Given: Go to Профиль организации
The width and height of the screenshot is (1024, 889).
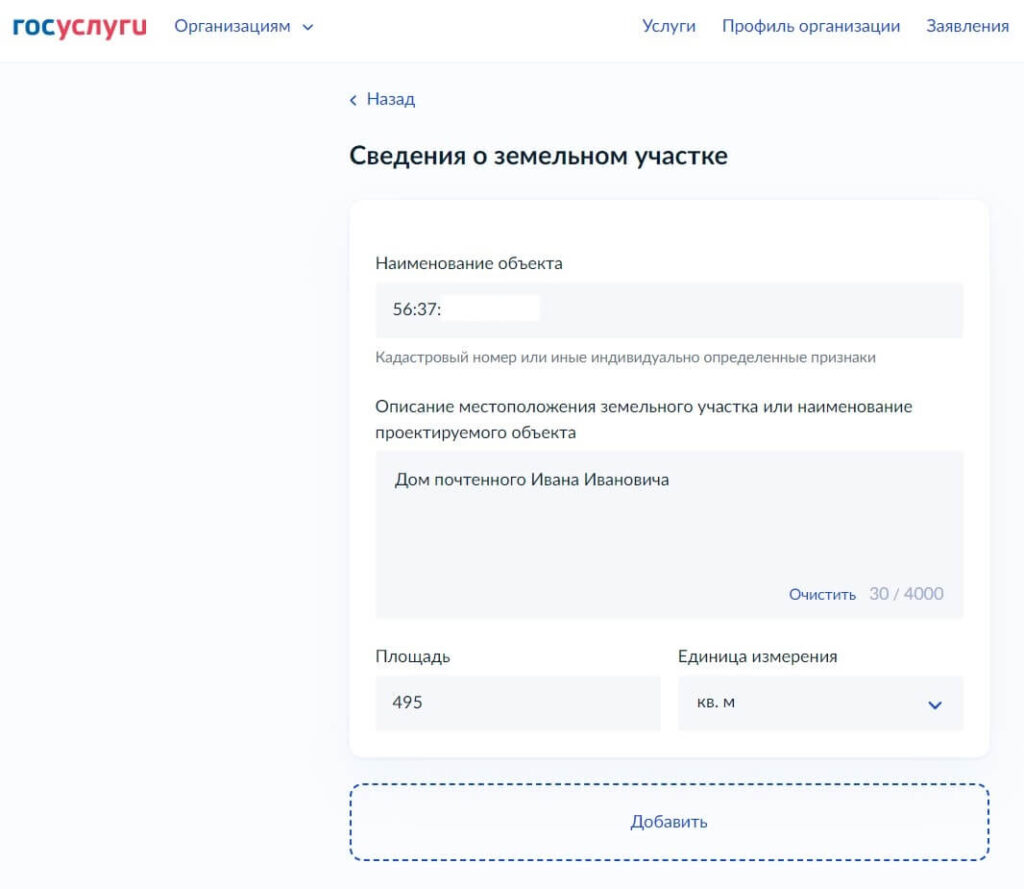Looking at the screenshot, I should click(x=810, y=26).
